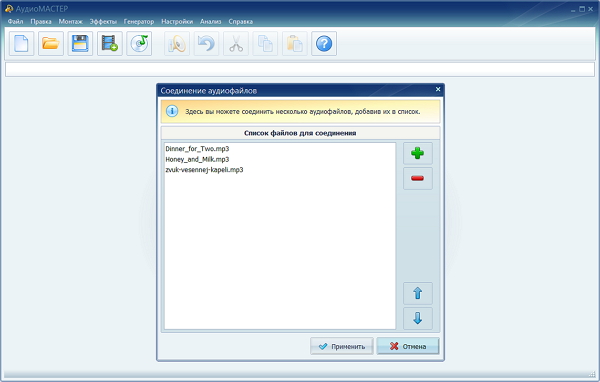
Task: Open the Монтаж menu
Action: click(x=70, y=21)
